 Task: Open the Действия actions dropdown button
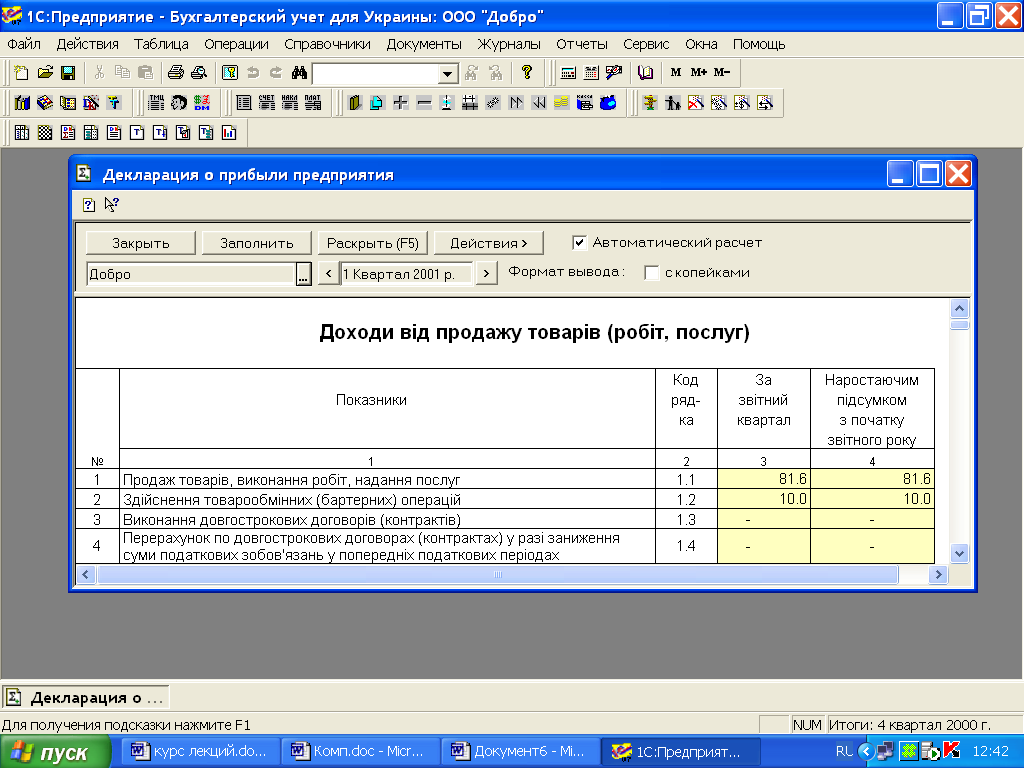click(x=488, y=243)
